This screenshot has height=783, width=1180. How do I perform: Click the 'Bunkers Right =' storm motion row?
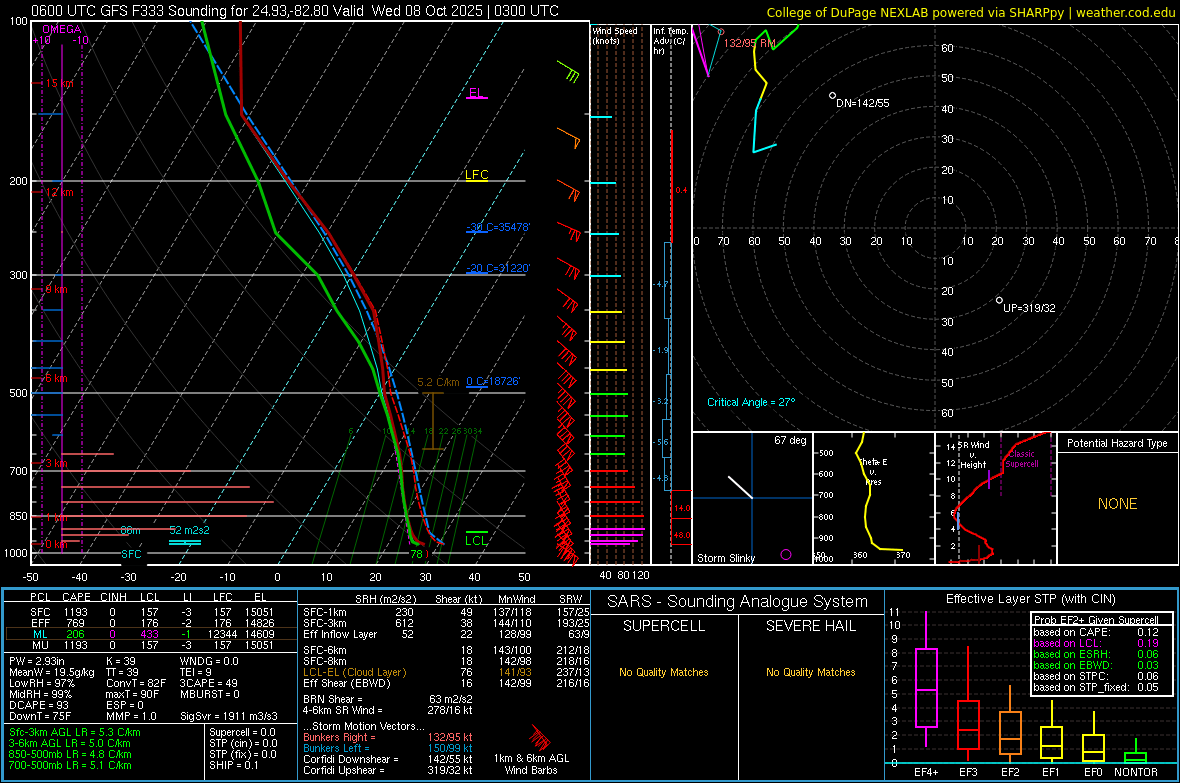pos(388,737)
